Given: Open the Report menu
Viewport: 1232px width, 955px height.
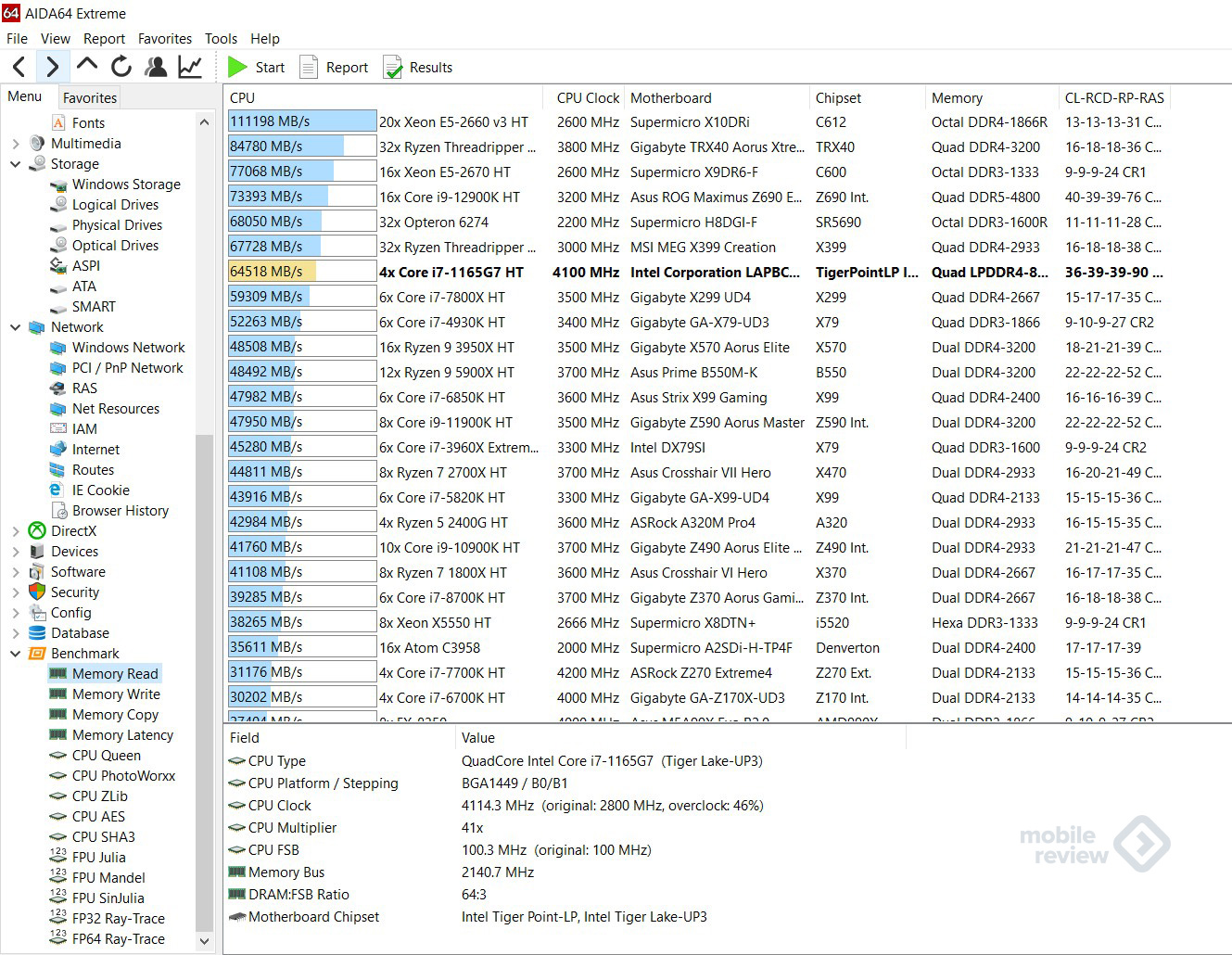Looking at the screenshot, I should (104, 39).
